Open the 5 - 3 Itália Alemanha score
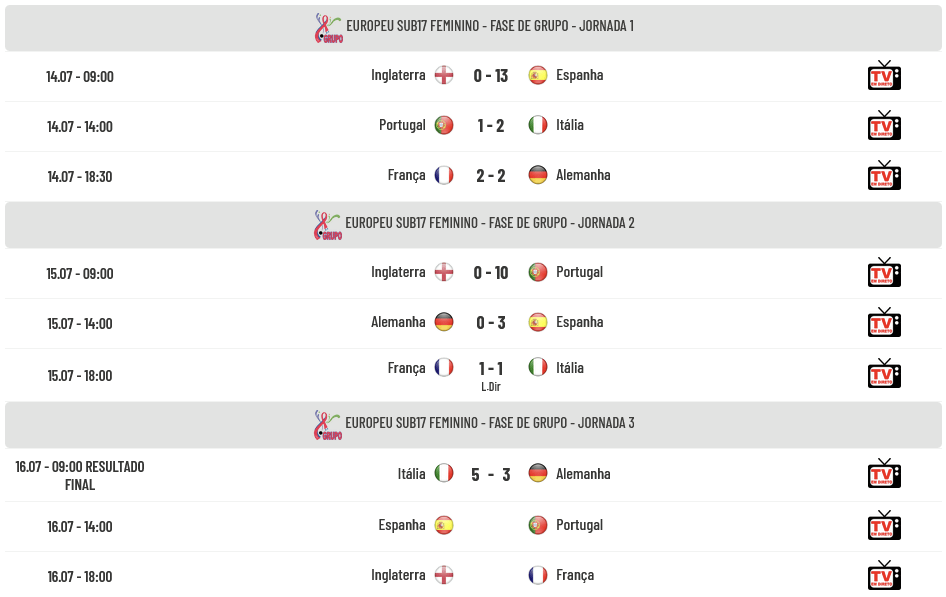Viewport: 946px width, 597px height. [x=490, y=475]
